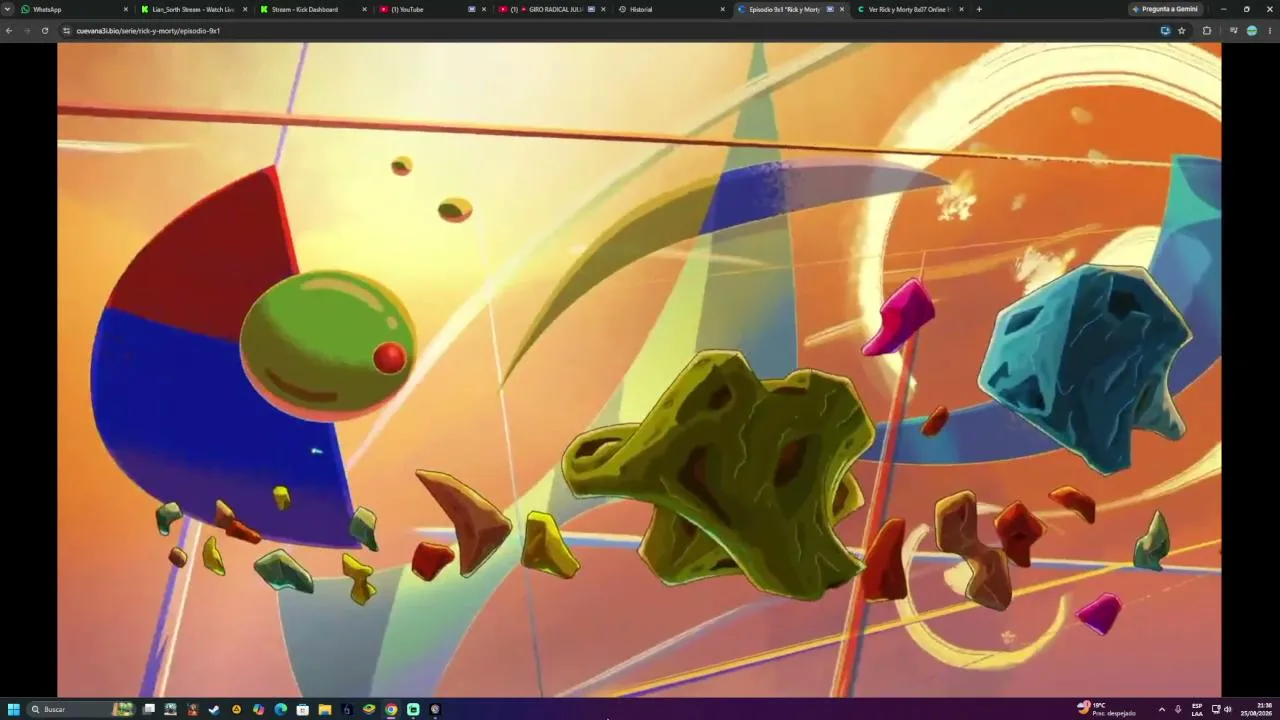Image resolution: width=1280 pixels, height=720 pixels.
Task: Switch to the Historial tab
Action: pos(670,9)
